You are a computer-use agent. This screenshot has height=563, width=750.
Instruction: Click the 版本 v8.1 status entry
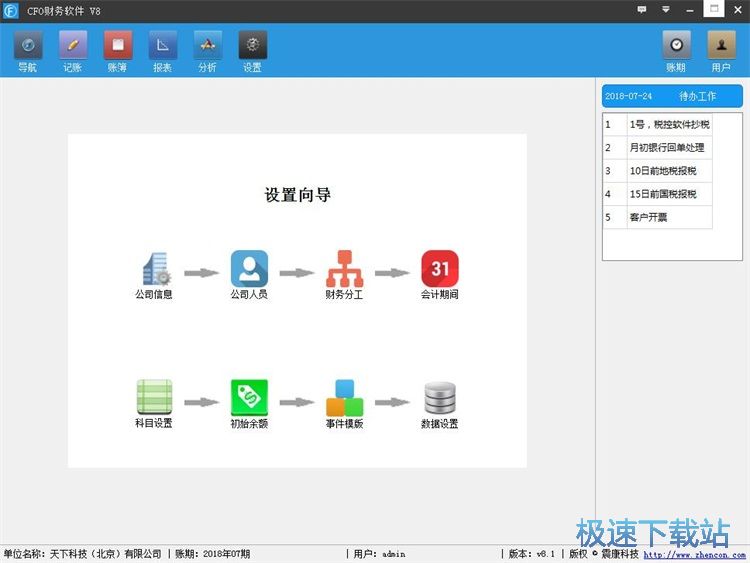pos(531,554)
